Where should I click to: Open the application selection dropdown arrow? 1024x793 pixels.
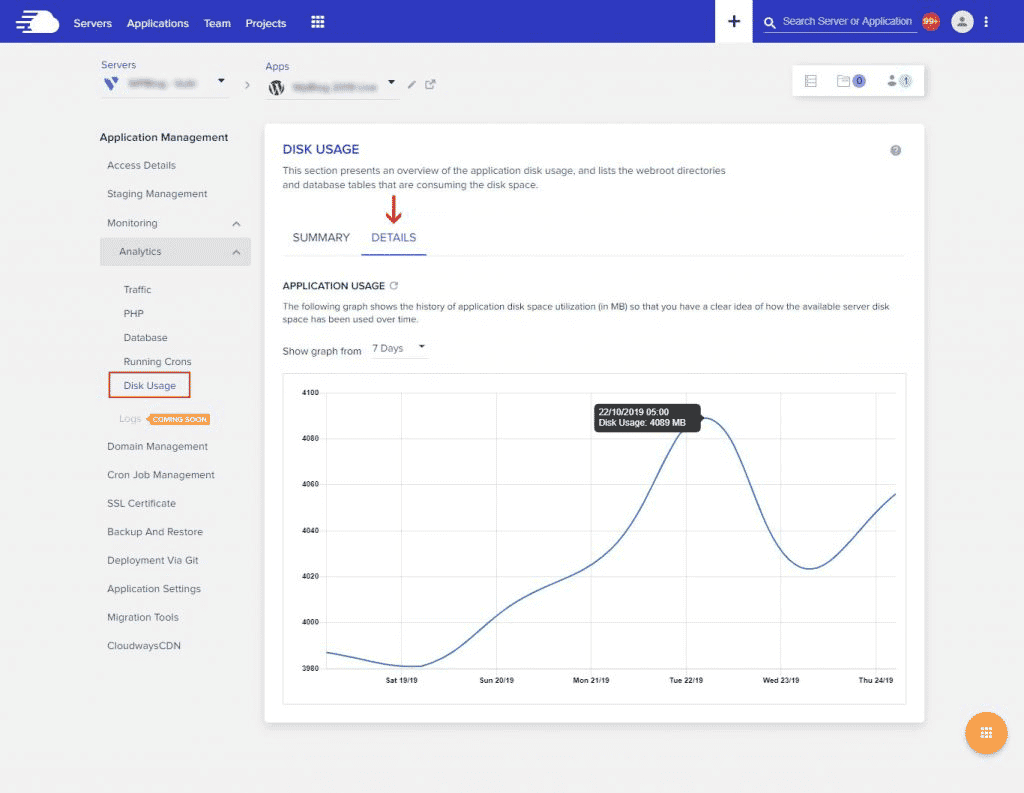(391, 82)
